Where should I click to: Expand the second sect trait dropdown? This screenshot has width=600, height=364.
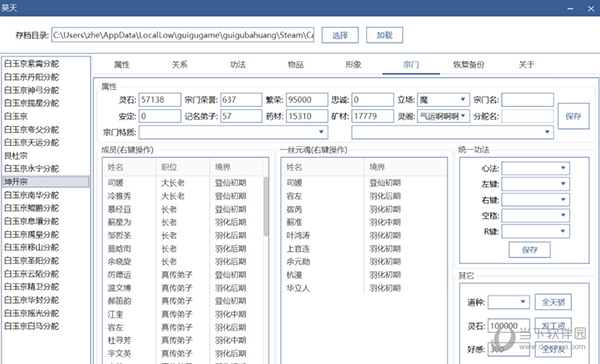click(452, 132)
